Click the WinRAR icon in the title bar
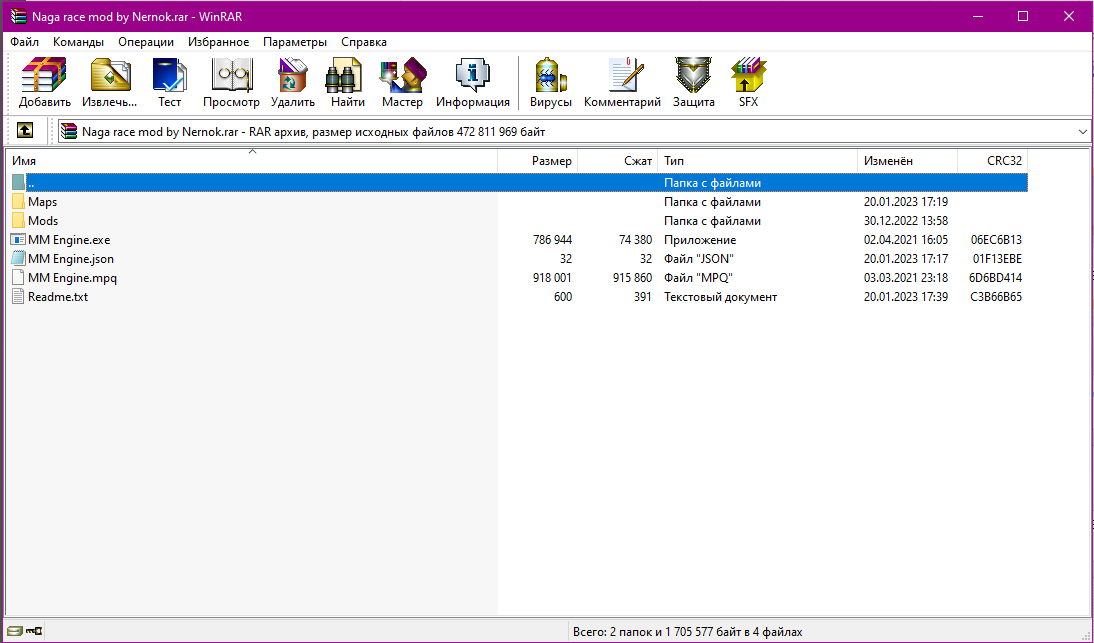Screen dimensions: 1094x643 [x=18, y=16]
